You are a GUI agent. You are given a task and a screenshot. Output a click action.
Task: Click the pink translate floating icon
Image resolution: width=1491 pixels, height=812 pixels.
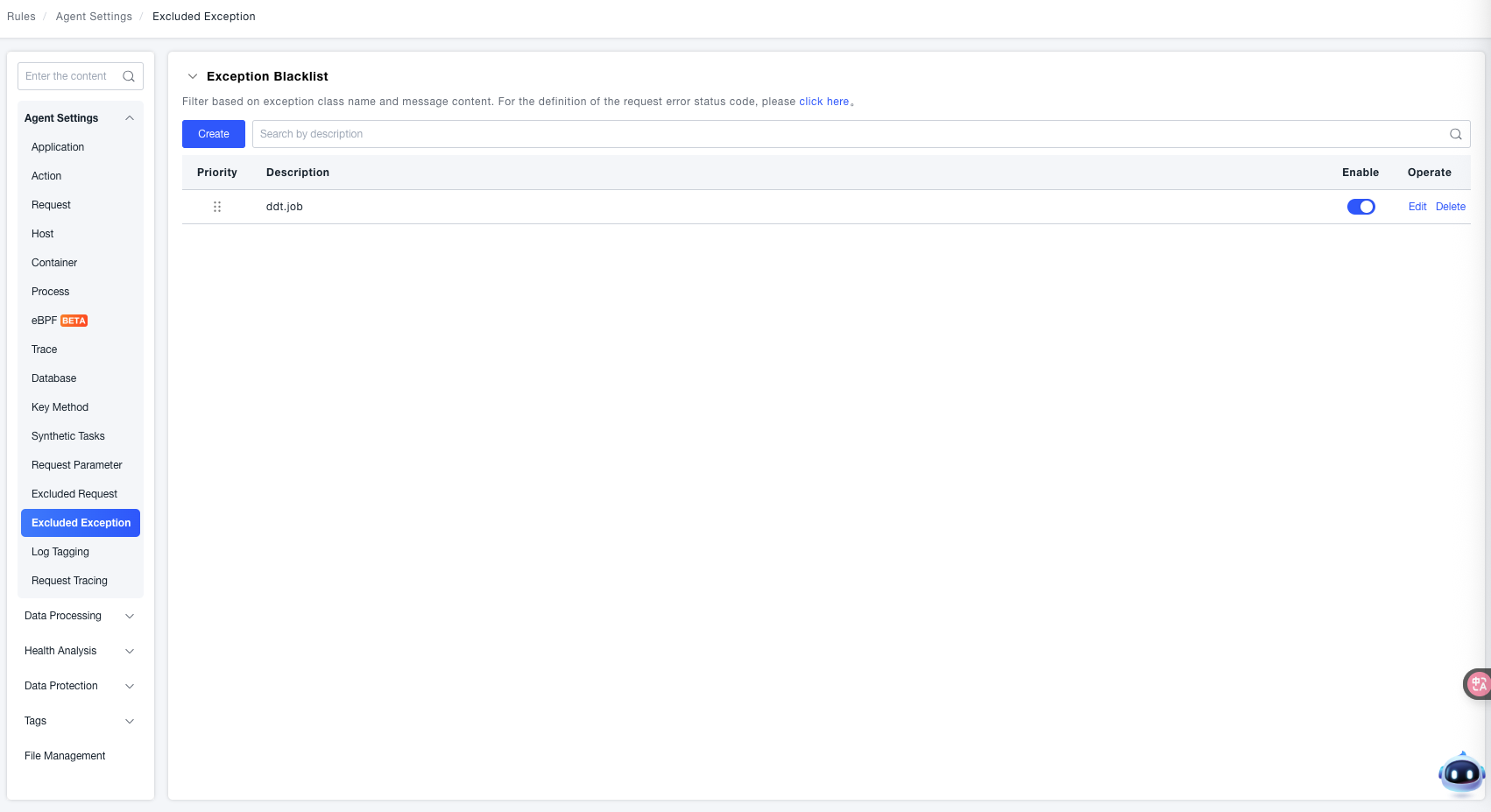1478,684
